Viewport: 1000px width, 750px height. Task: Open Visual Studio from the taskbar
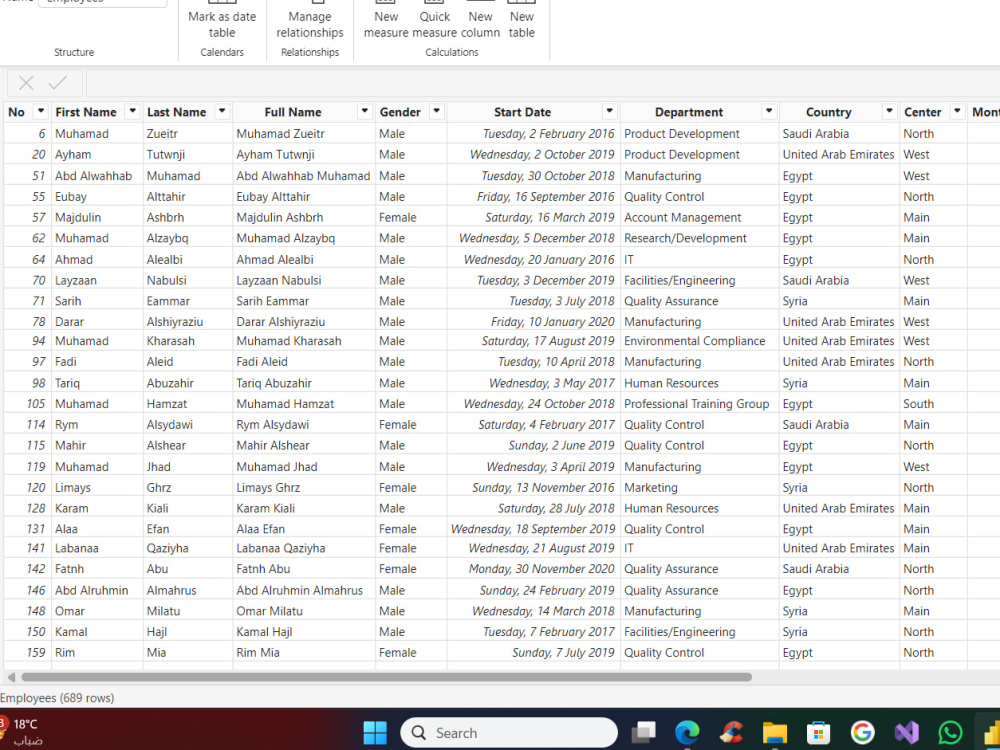[906, 733]
